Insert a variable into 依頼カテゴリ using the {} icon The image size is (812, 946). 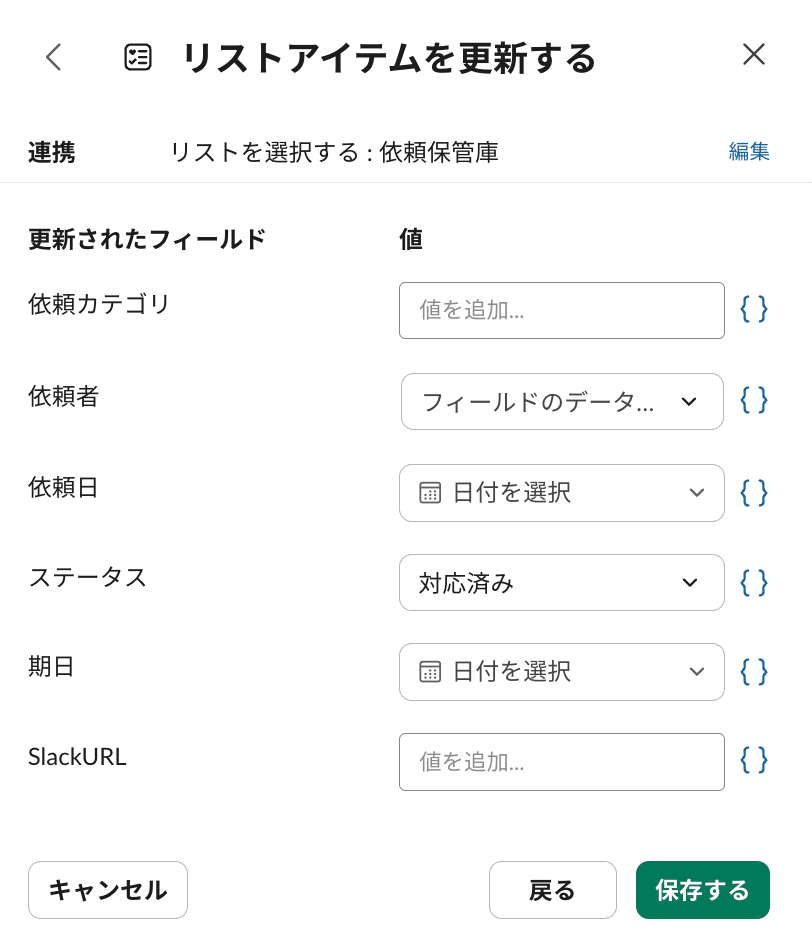coord(752,310)
